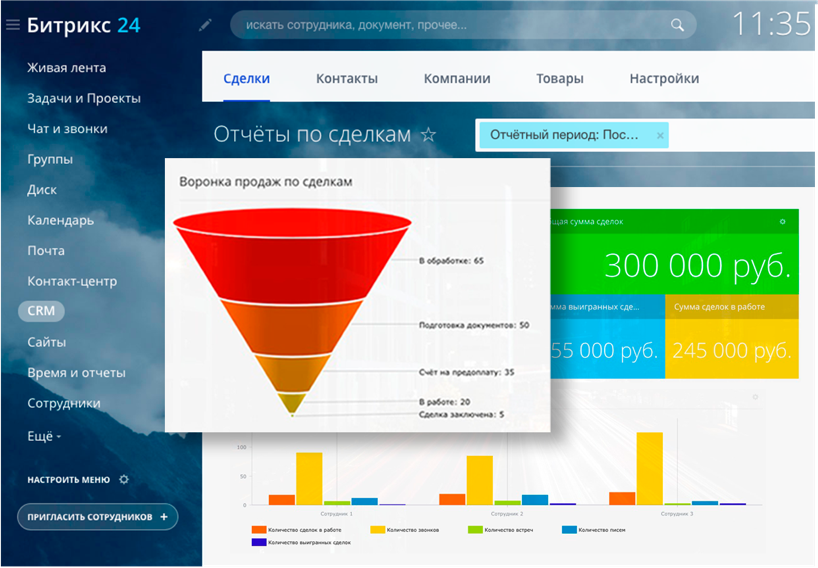Image resolution: width=818 pixels, height=568 pixels.
Task: Click the orange Количество сделок в работе legend swatch
Action: pyautogui.click(x=259, y=530)
